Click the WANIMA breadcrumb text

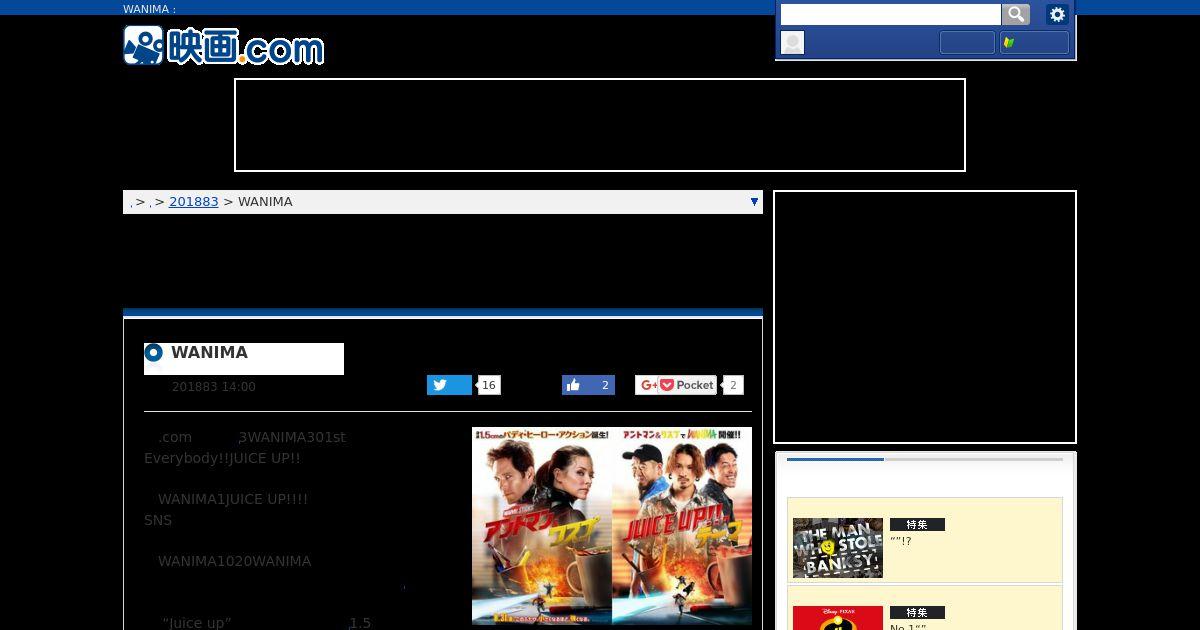click(265, 202)
